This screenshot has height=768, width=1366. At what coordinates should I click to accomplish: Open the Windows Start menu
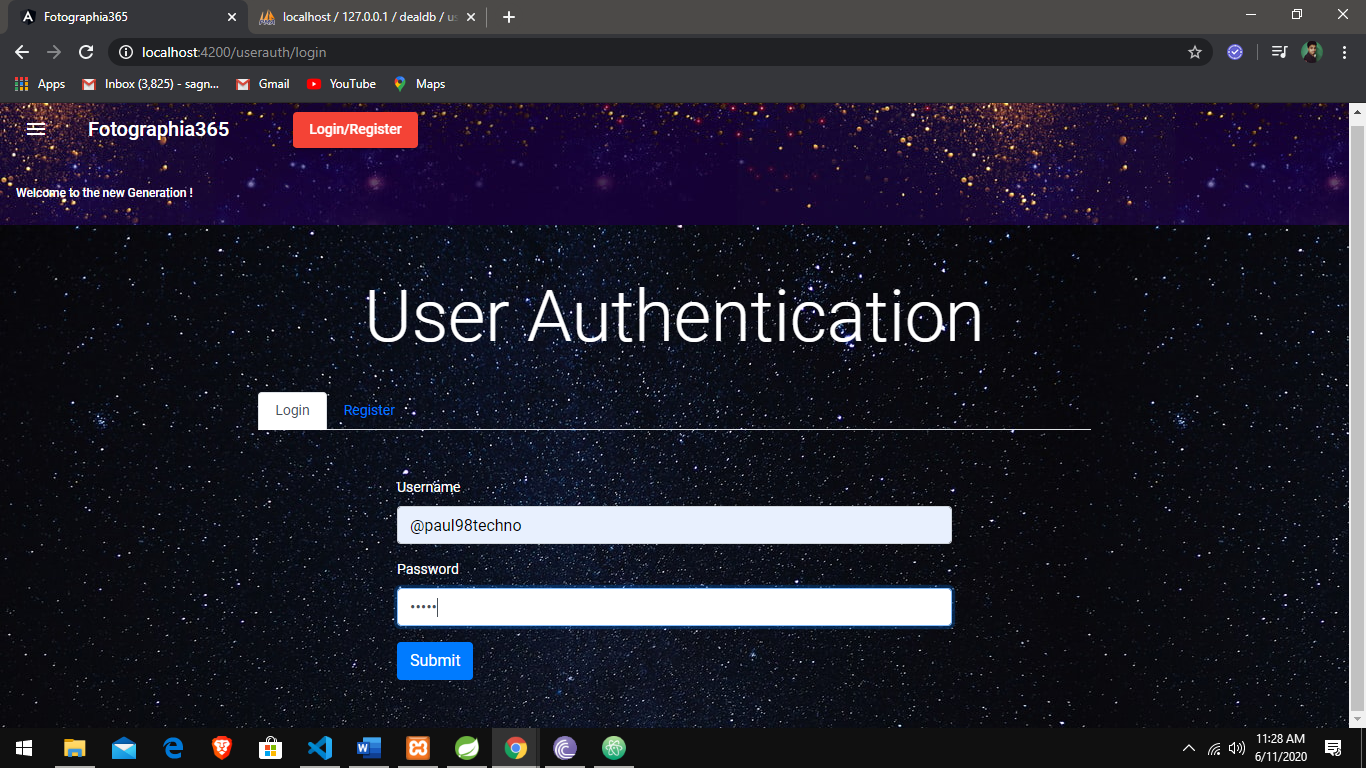coord(24,748)
